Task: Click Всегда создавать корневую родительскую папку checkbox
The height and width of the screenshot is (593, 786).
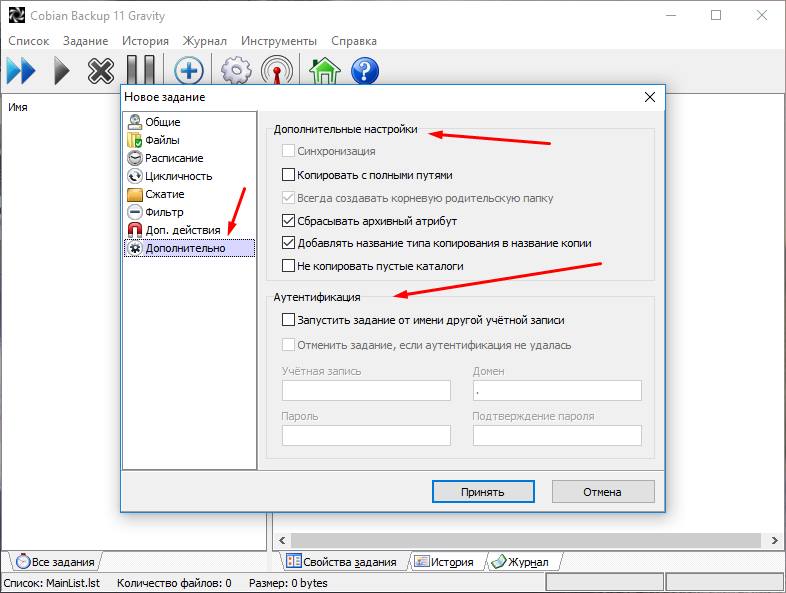Action: pyautogui.click(x=288, y=198)
